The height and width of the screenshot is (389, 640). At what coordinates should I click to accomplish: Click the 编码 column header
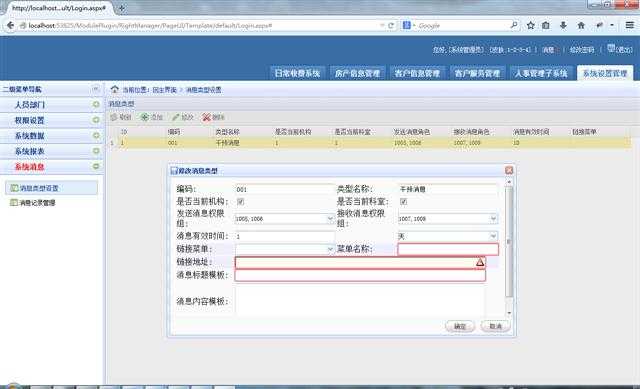[174, 132]
